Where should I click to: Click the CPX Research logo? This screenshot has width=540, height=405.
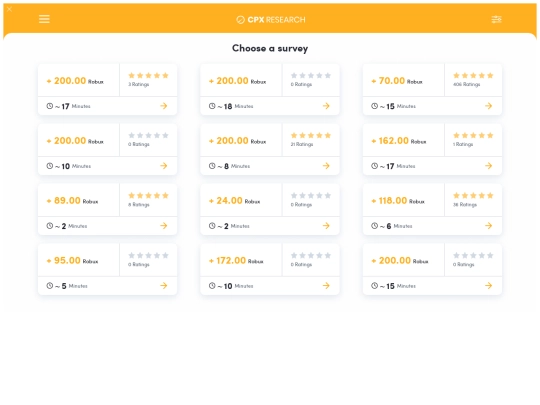click(271, 20)
